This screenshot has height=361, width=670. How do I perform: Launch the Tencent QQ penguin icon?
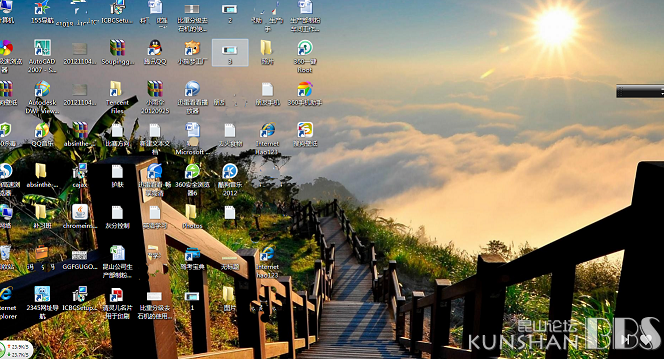[155, 52]
